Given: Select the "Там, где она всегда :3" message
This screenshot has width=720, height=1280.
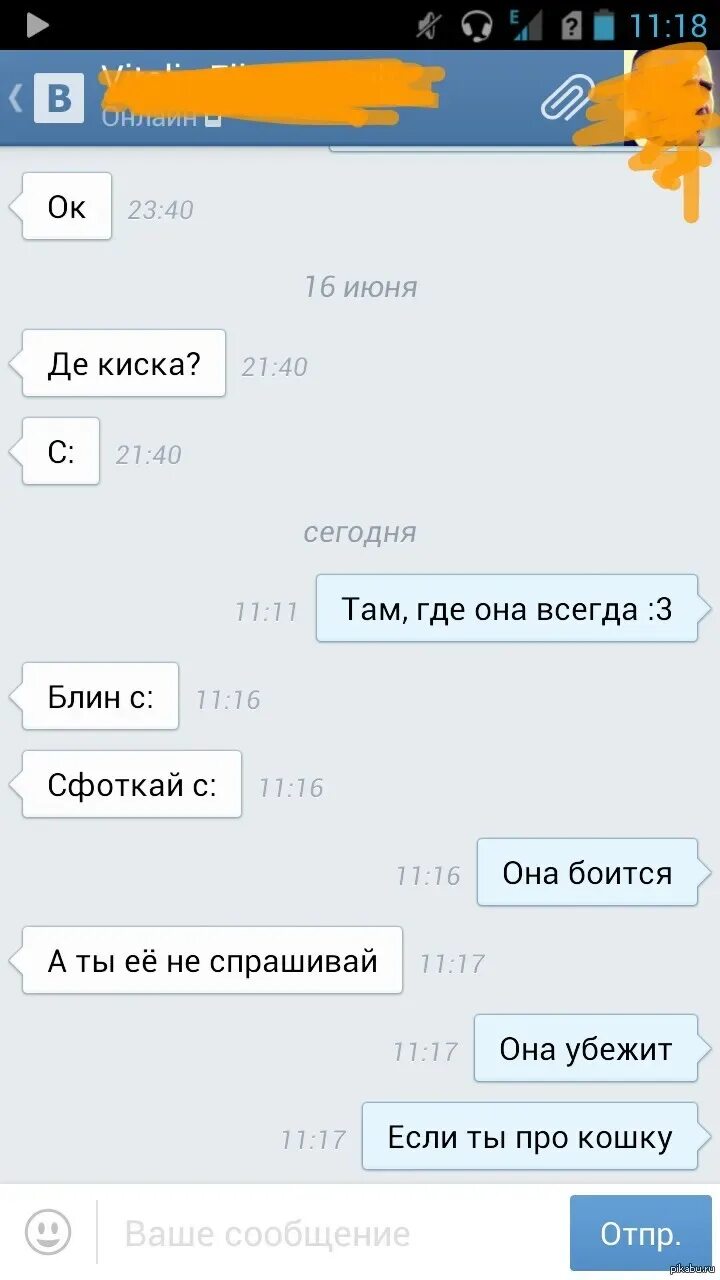Looking at the screenshot, I should (507, 608).
